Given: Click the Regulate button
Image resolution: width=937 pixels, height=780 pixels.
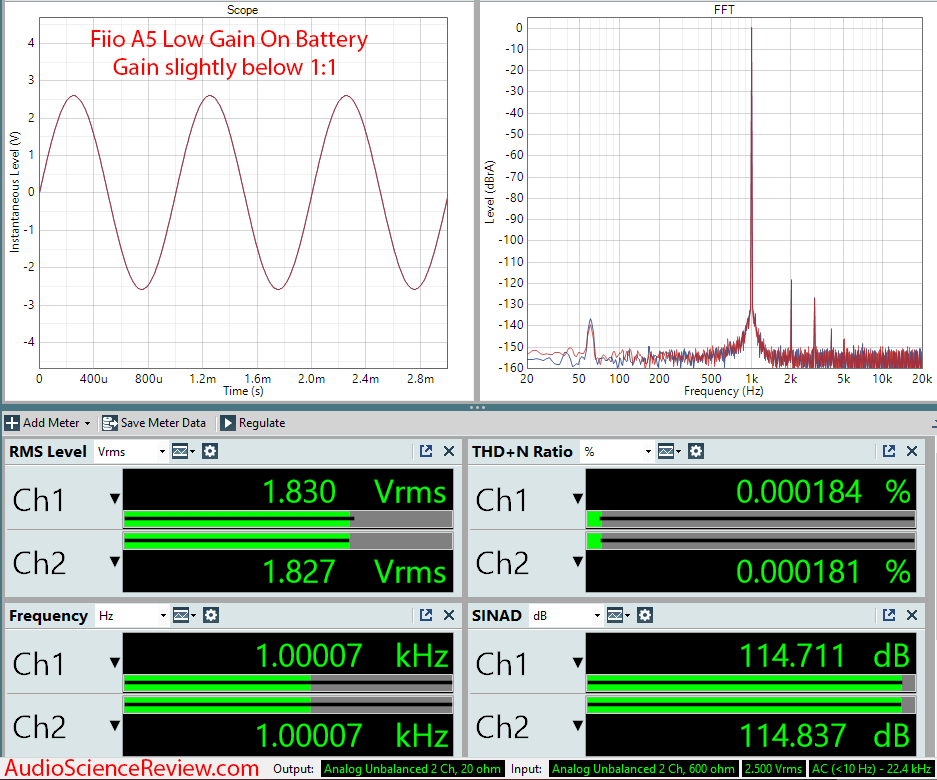Looking at the screenshot, I should pos(253,423).
